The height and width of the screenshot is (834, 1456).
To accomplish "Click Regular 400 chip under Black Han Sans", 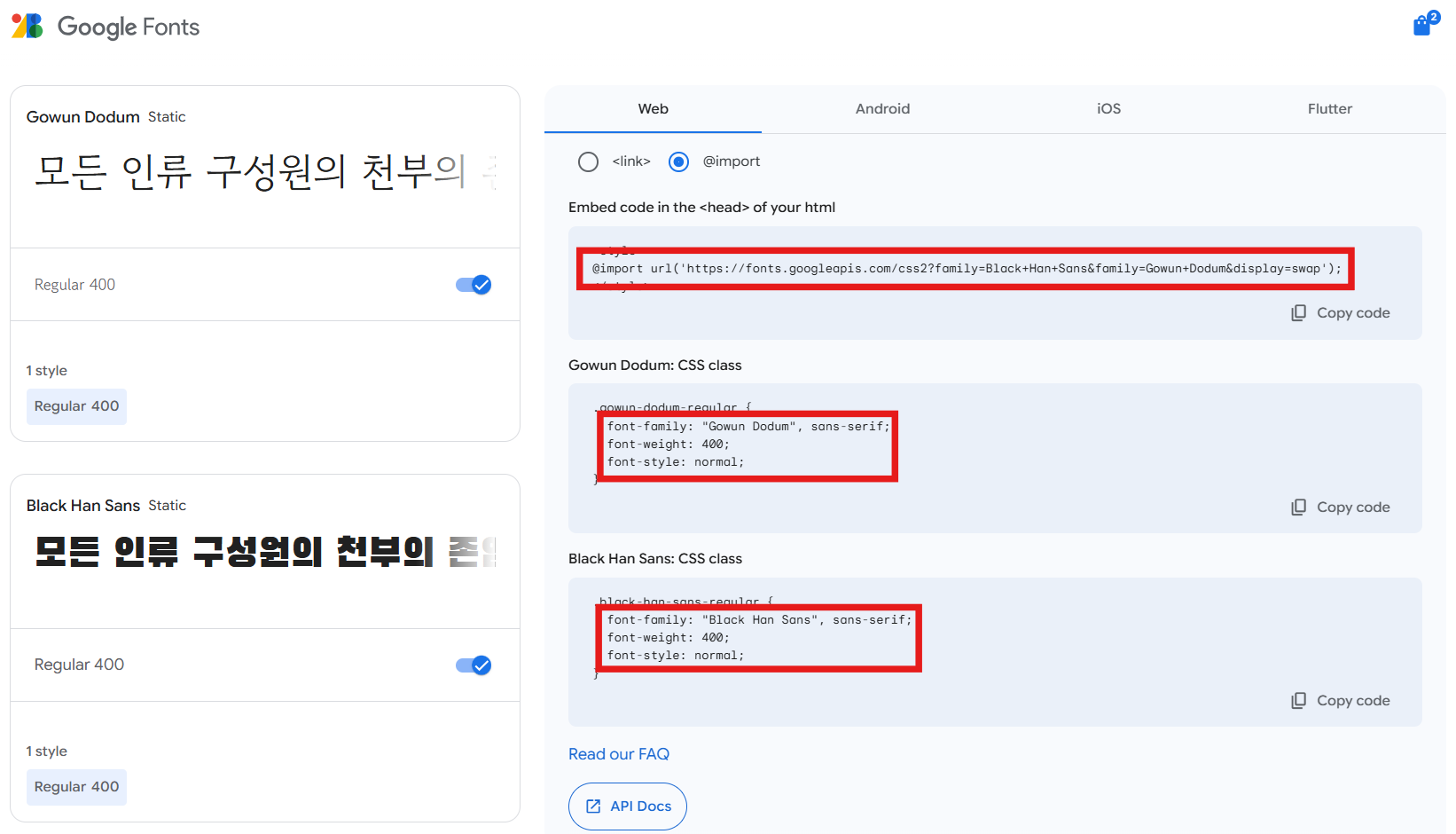I will pos(76,787).
